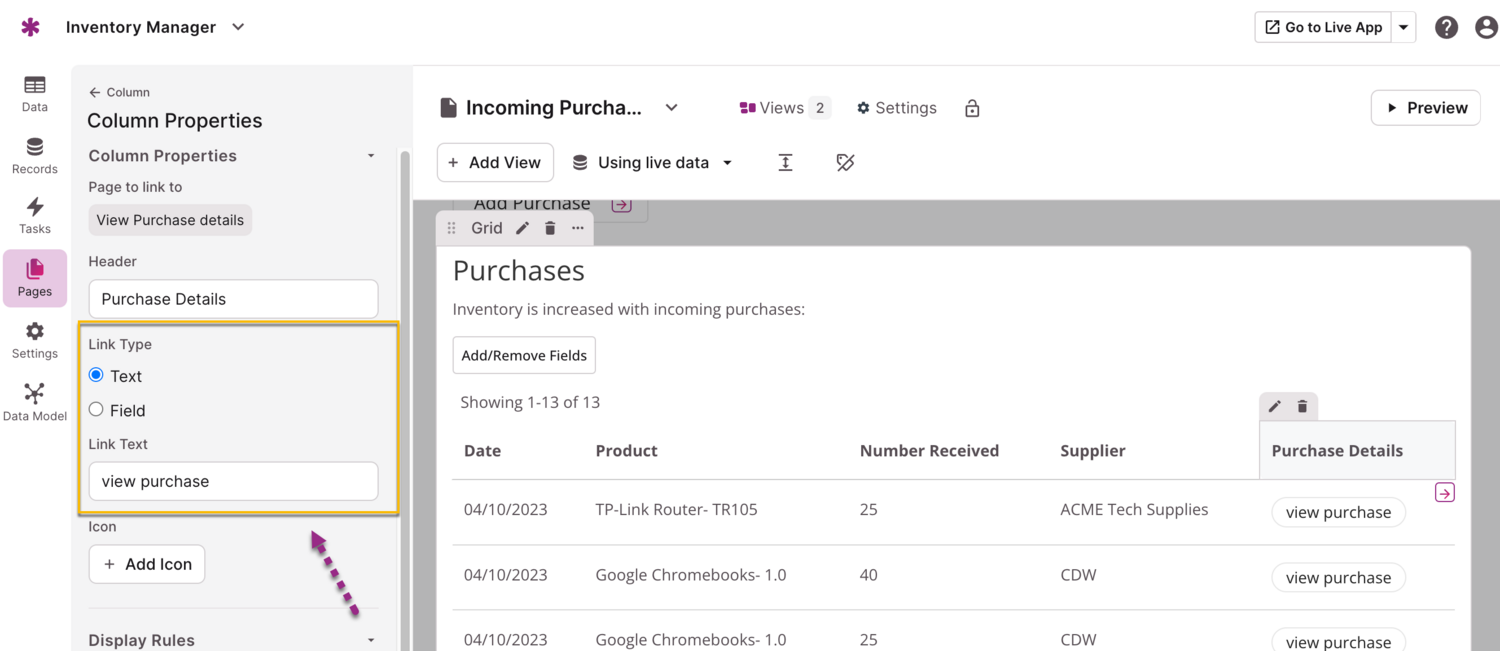
Task: Open Data Model from the sidebar
Action: click(x=35, y=402)
